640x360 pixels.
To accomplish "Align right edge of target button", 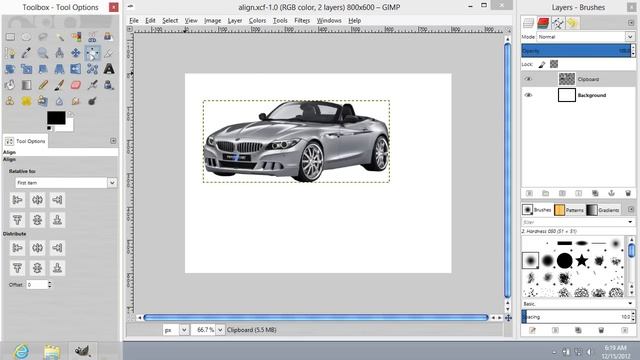I will point(57,200).
